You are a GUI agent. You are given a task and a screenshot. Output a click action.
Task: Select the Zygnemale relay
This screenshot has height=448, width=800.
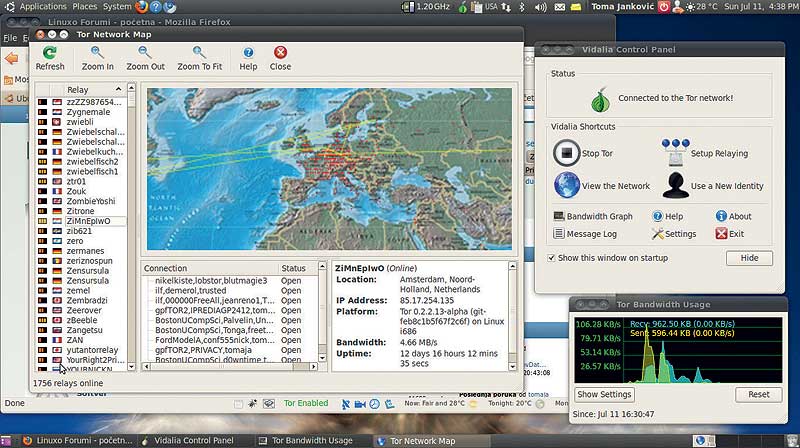(88, 112)
